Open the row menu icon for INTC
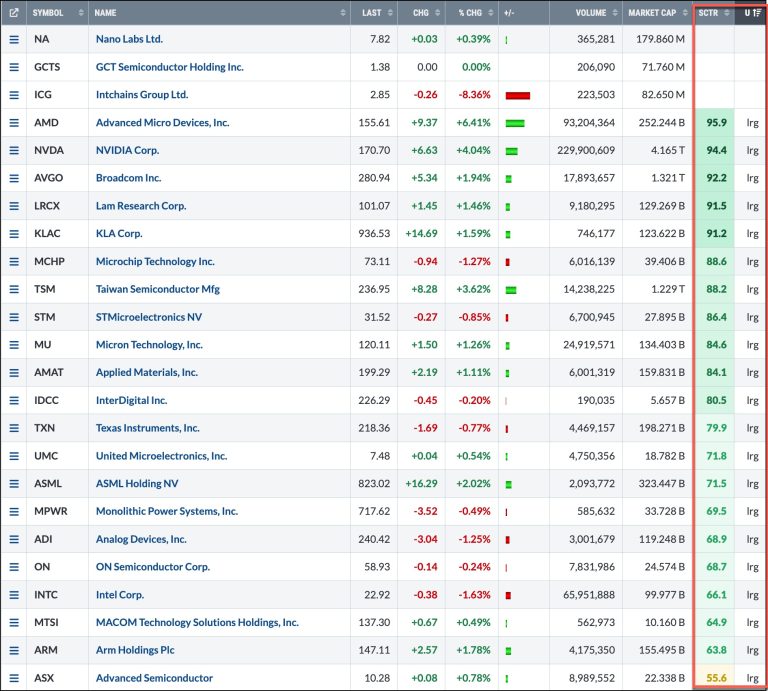Screen dimensions: 768x691 [x=14, y=594]
